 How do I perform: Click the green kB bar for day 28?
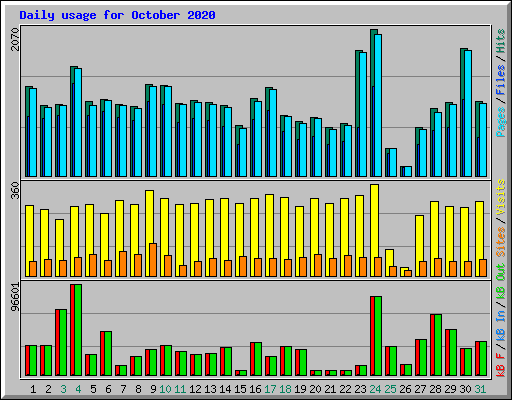pos(438,345)
